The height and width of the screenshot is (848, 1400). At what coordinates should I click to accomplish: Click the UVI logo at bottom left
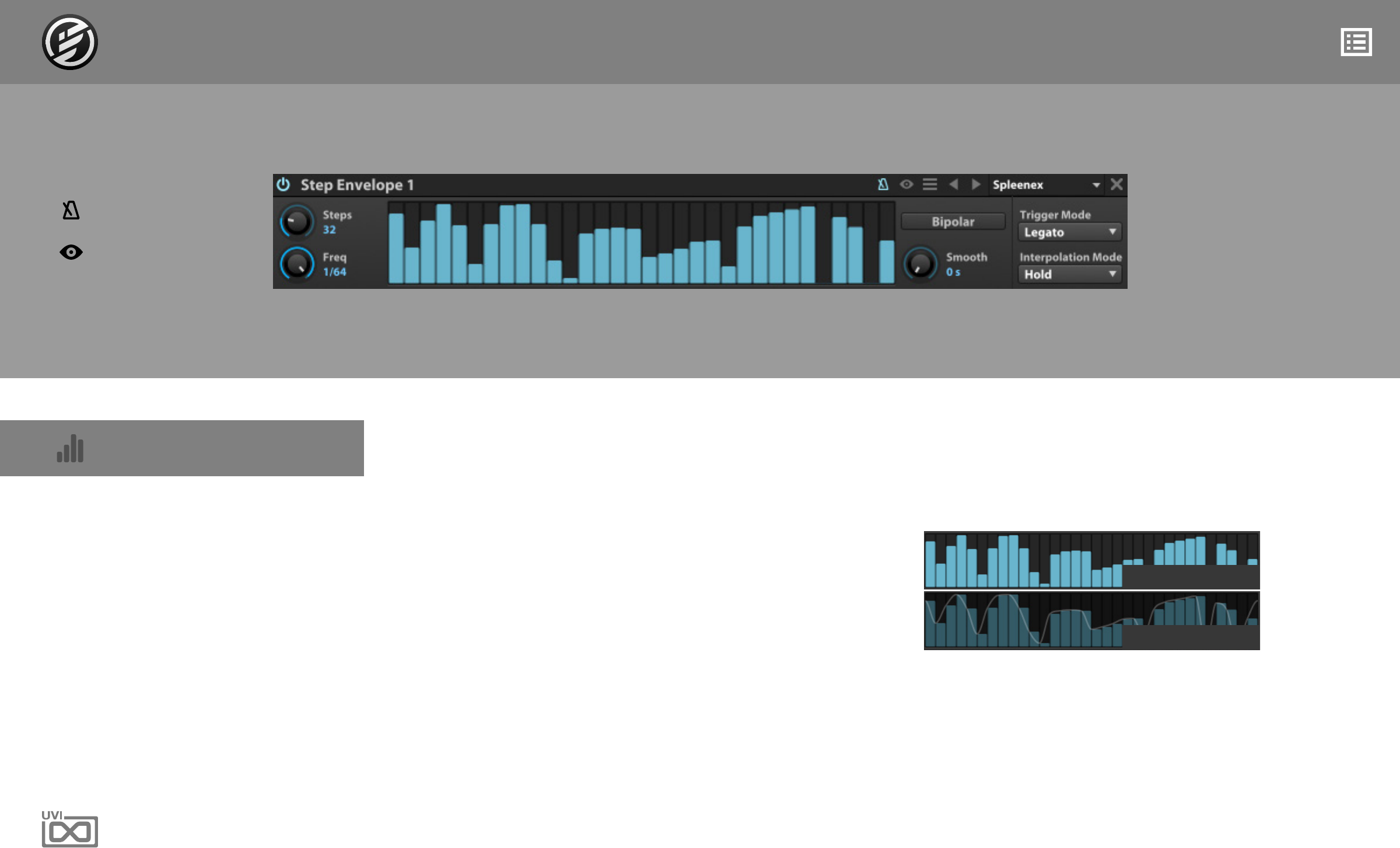coord(69,829)
